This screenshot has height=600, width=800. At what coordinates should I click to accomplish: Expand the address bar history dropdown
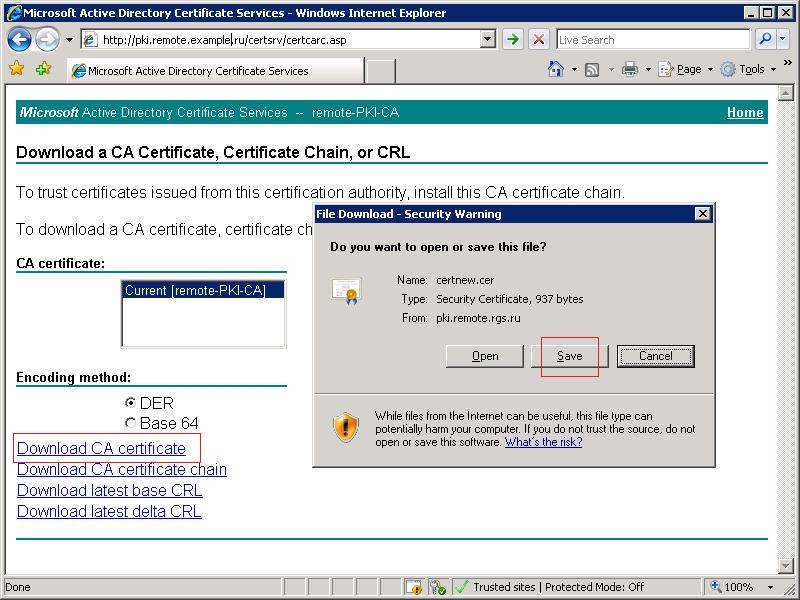coord(488,40)
